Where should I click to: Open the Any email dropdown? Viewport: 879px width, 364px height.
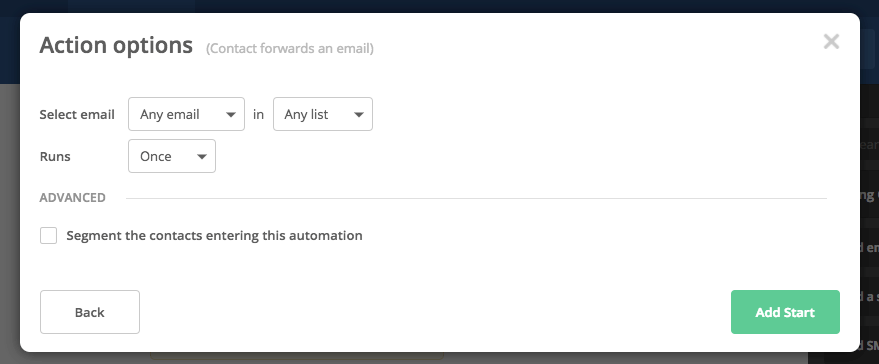coord(186,114)
